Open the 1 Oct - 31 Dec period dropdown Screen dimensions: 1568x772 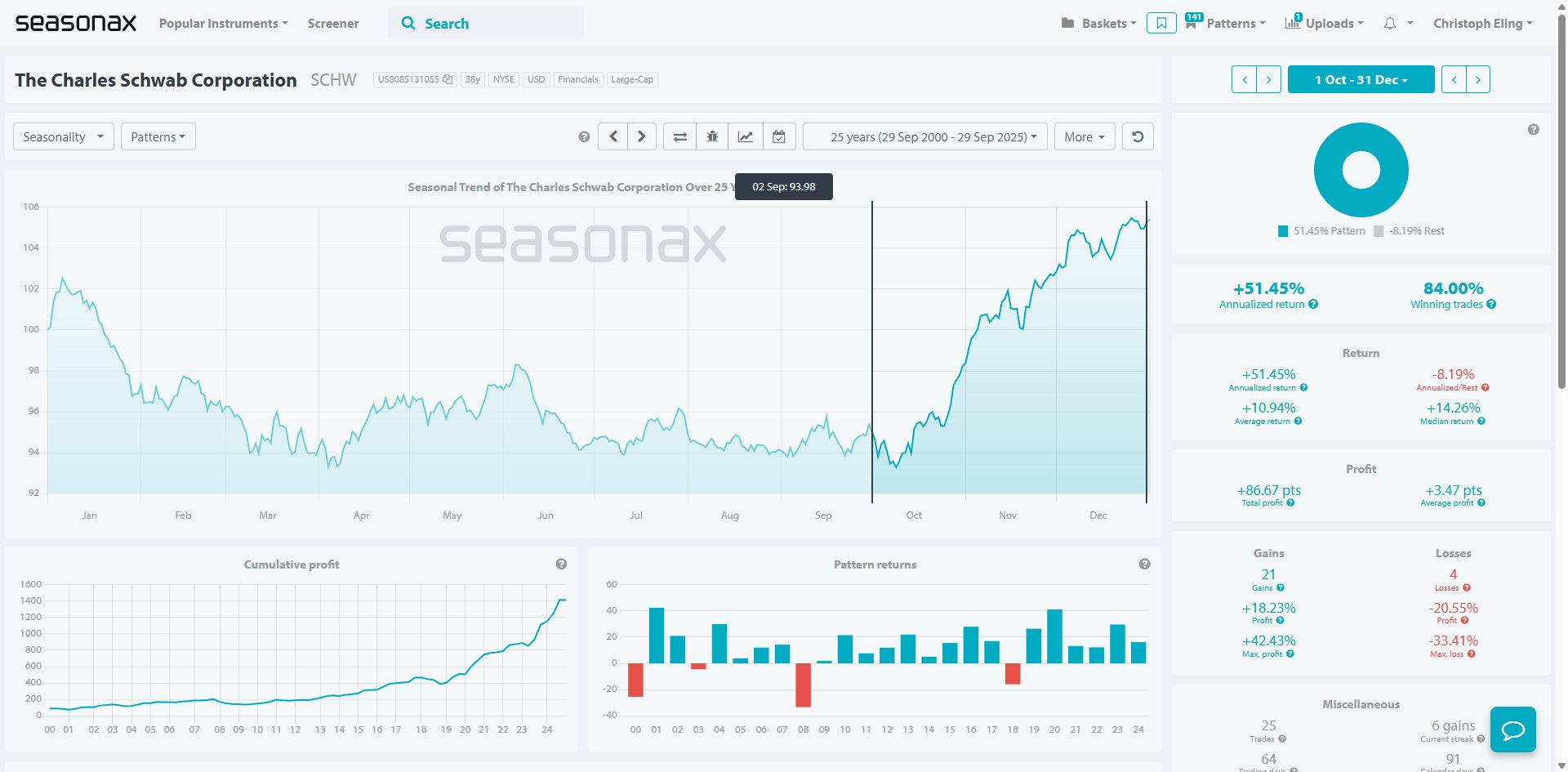tap(1361, 80)
